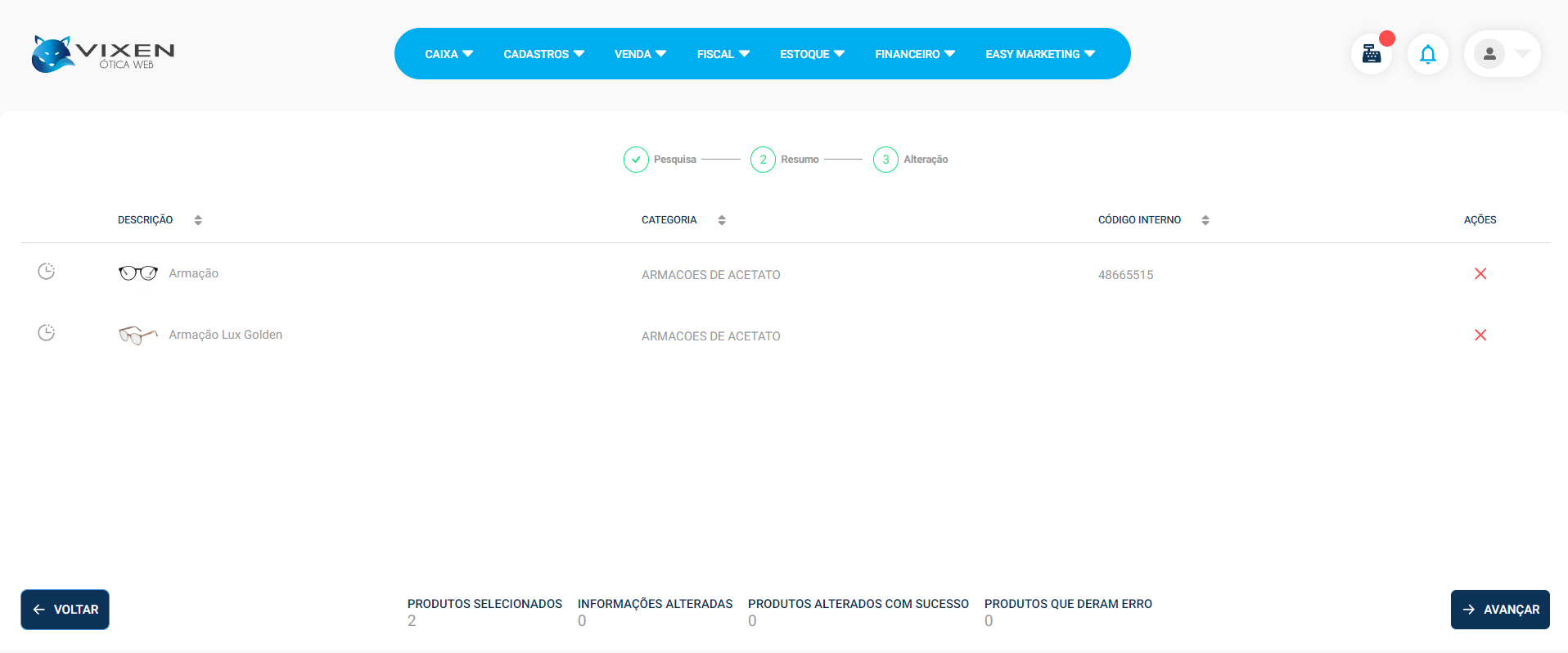This screenshot has height=653, width=1568.
Task: Go to the Pesquisa step
Action: click(636, 160)
